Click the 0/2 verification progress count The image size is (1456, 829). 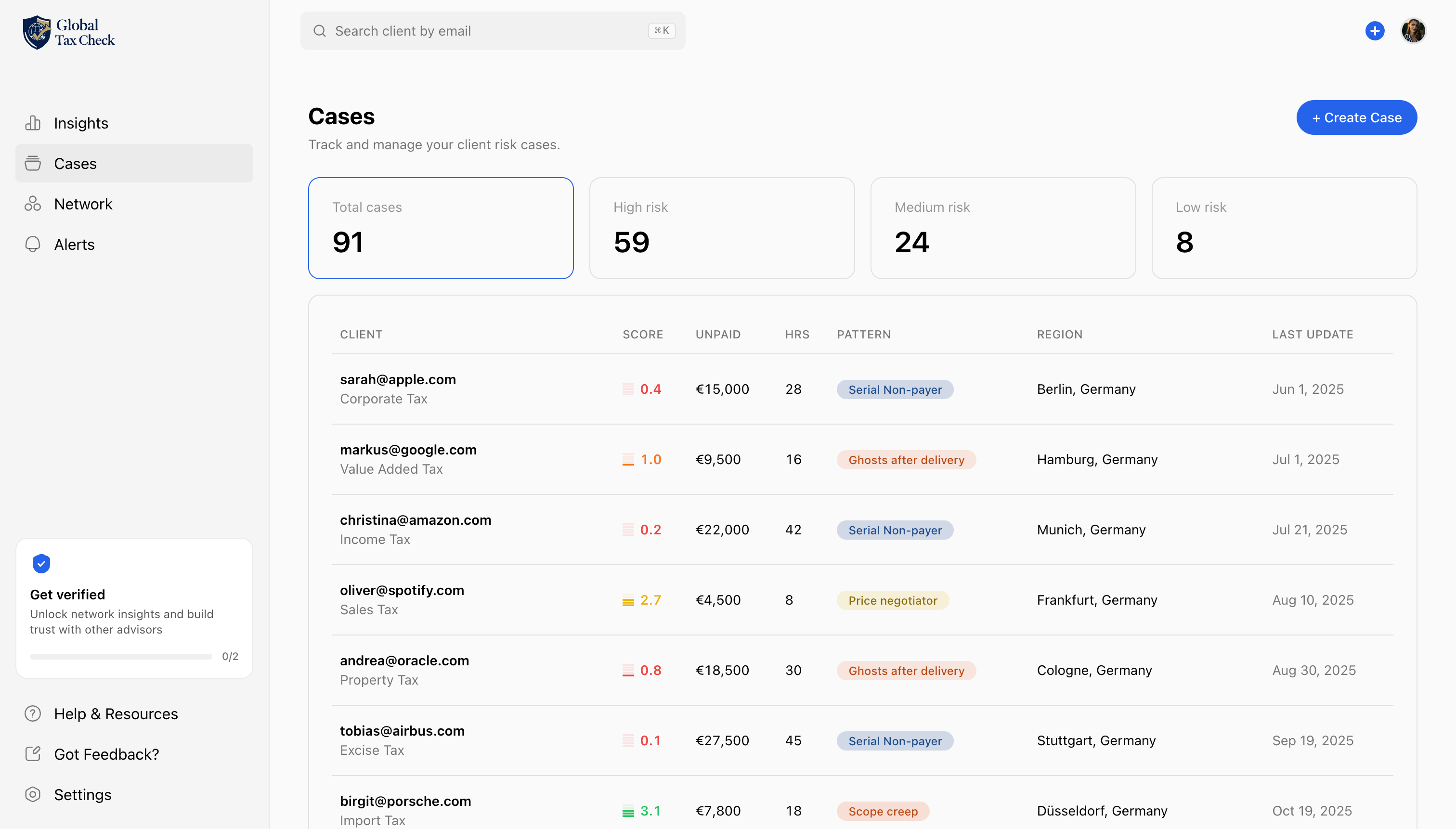(230, 657)
